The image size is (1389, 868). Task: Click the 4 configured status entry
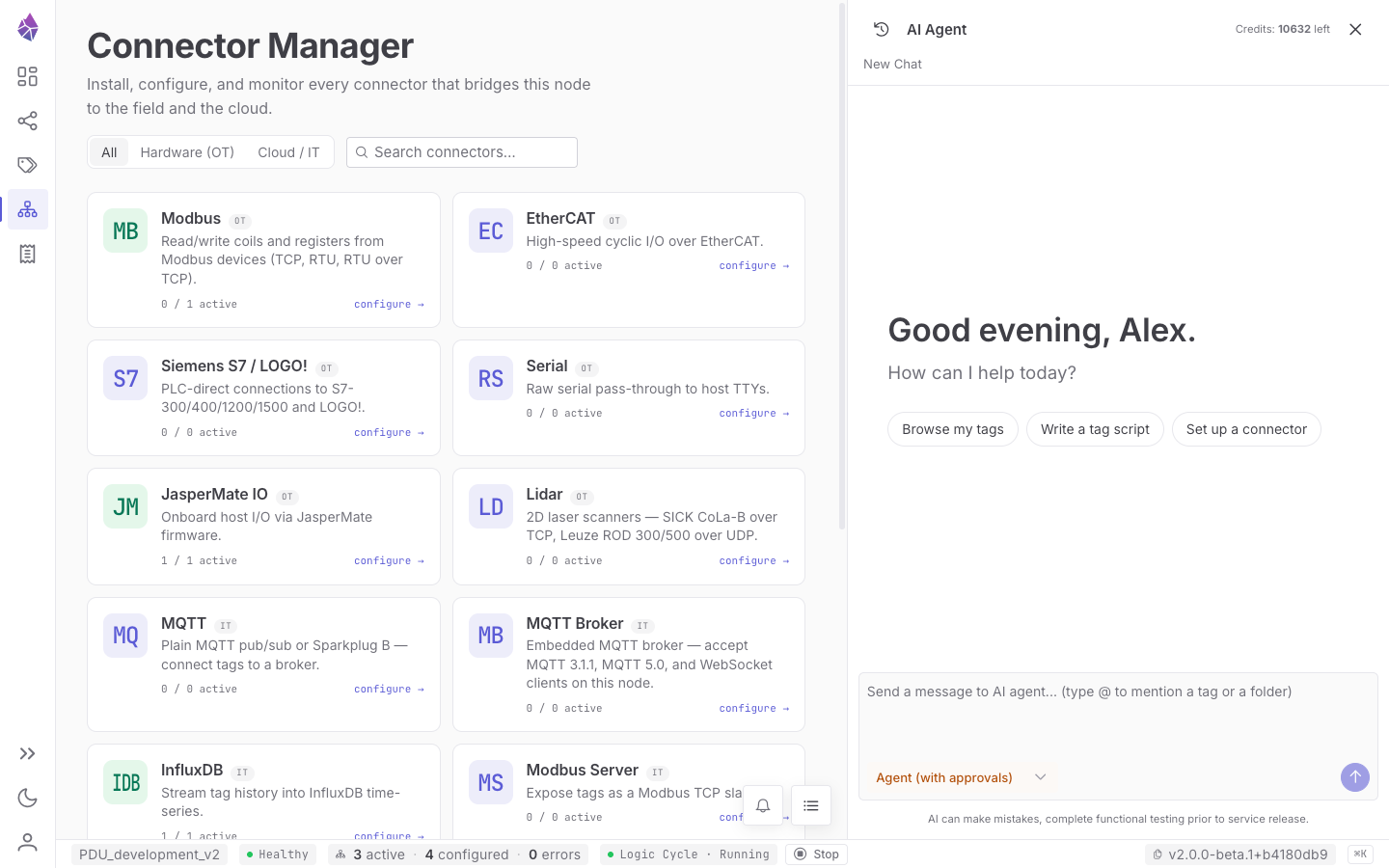tap(467, 854)
